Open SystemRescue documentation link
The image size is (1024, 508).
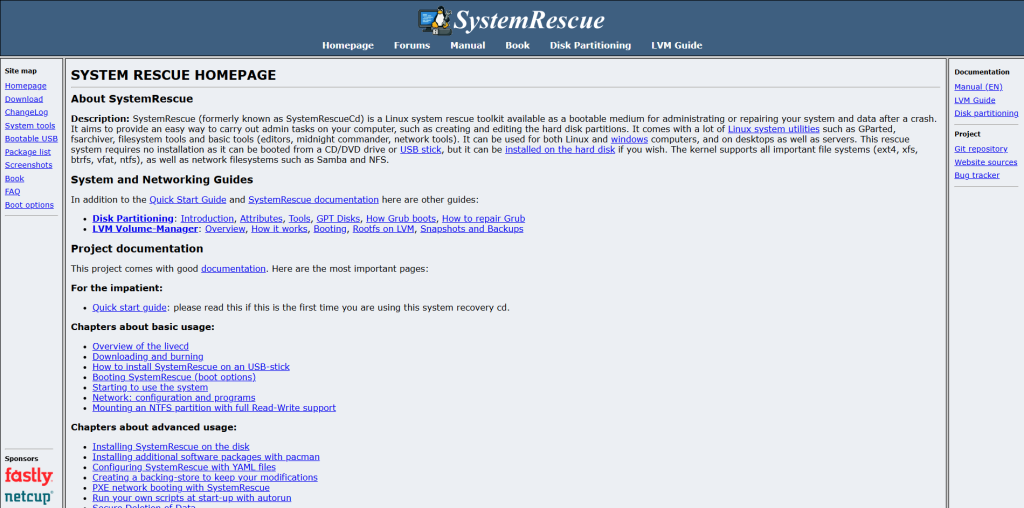click(313, 200)
